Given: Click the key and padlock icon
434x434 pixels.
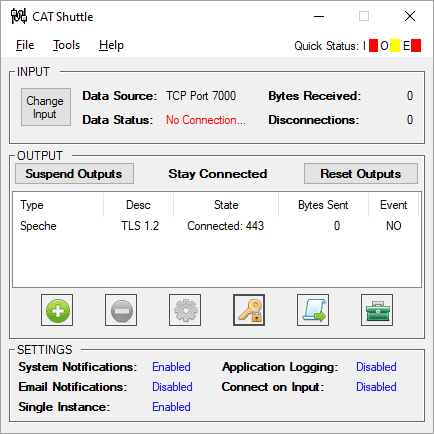Looking at the screenshot, I should pos(249,310).
